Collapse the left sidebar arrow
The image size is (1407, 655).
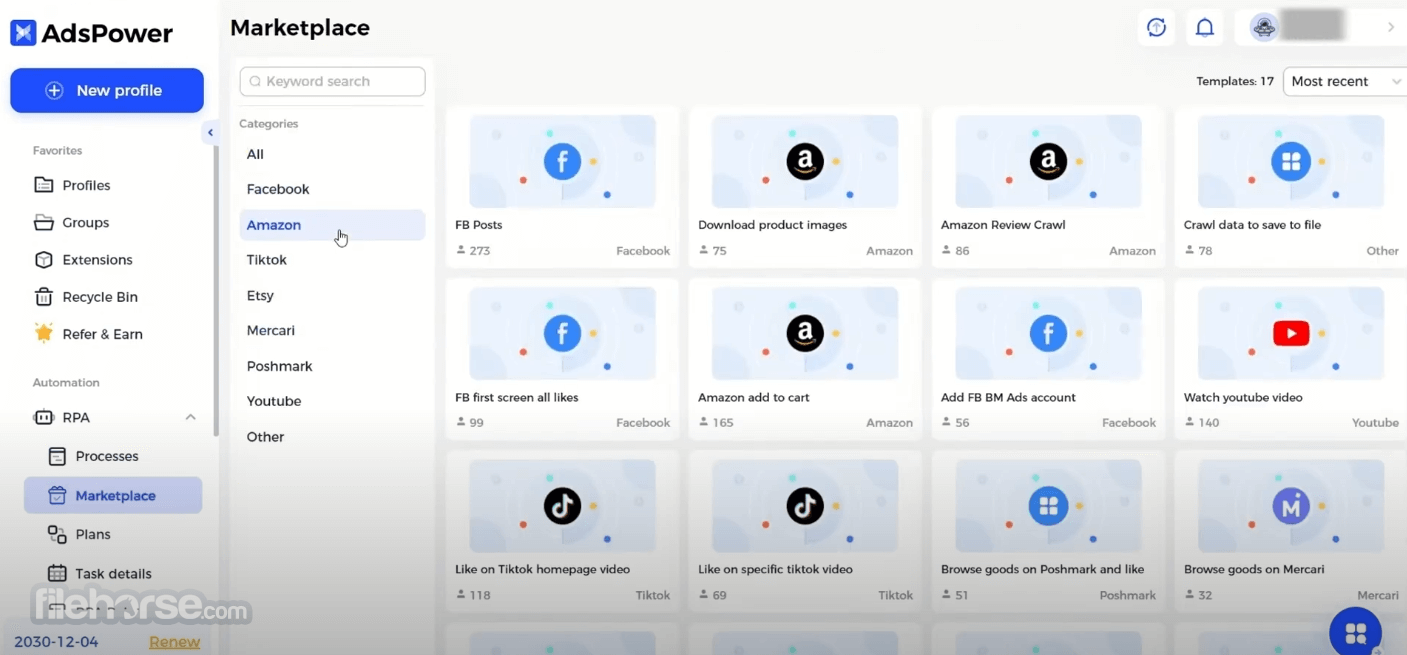pyautogui.click(x=210, y=132)
